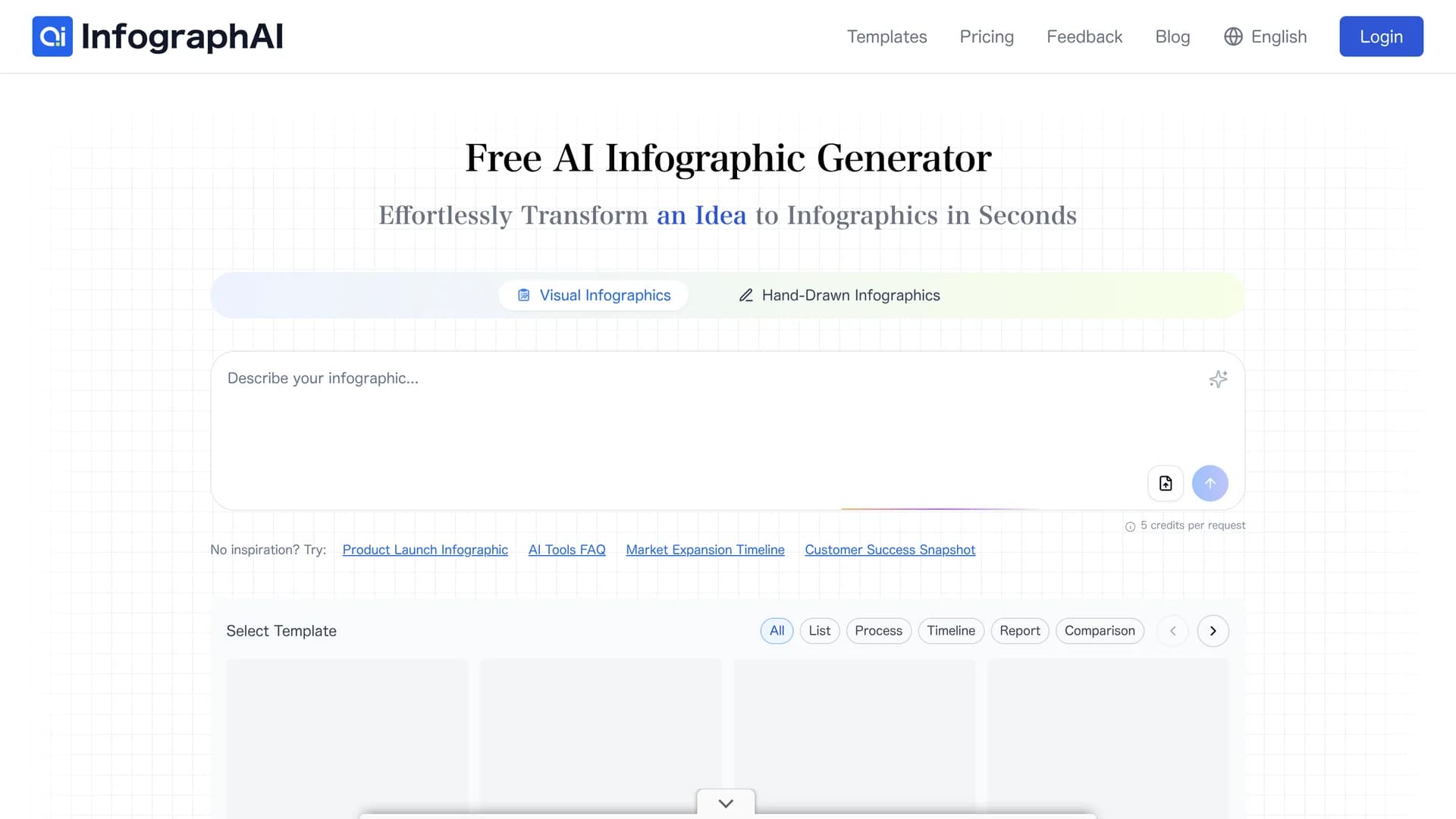This screenshot has height=819, width=1456.
Task: Open the Templates menu item
Action: pyautogui.click(x=886, y=36)
